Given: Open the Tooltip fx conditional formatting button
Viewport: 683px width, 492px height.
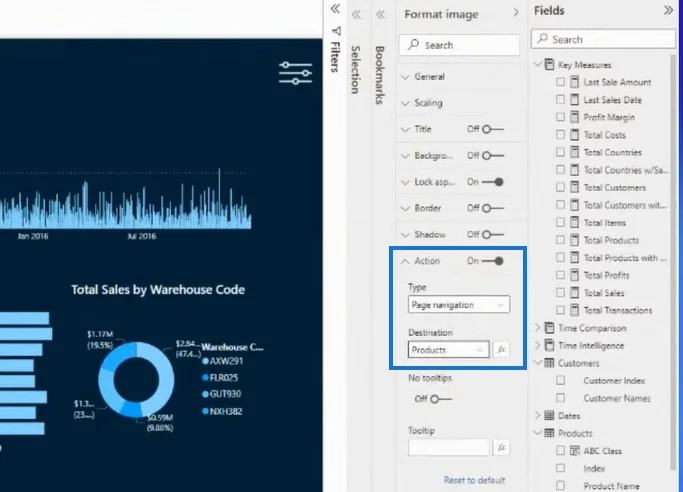Looking at the screenshot, I should pyautogui.click(x=501, y=447).
